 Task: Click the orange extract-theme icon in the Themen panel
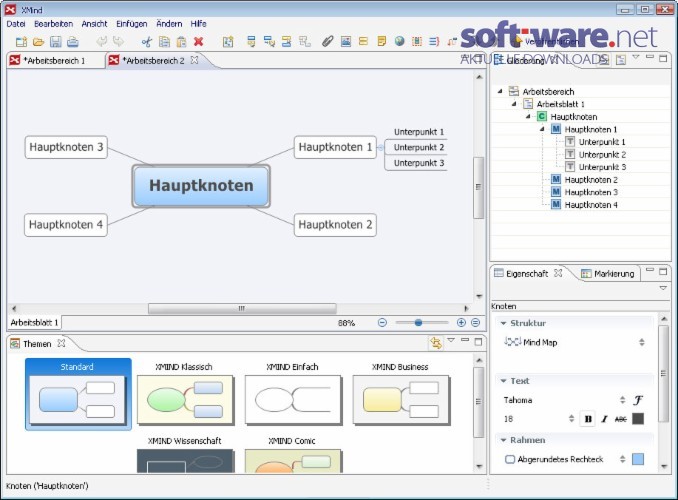pos(436,343)
